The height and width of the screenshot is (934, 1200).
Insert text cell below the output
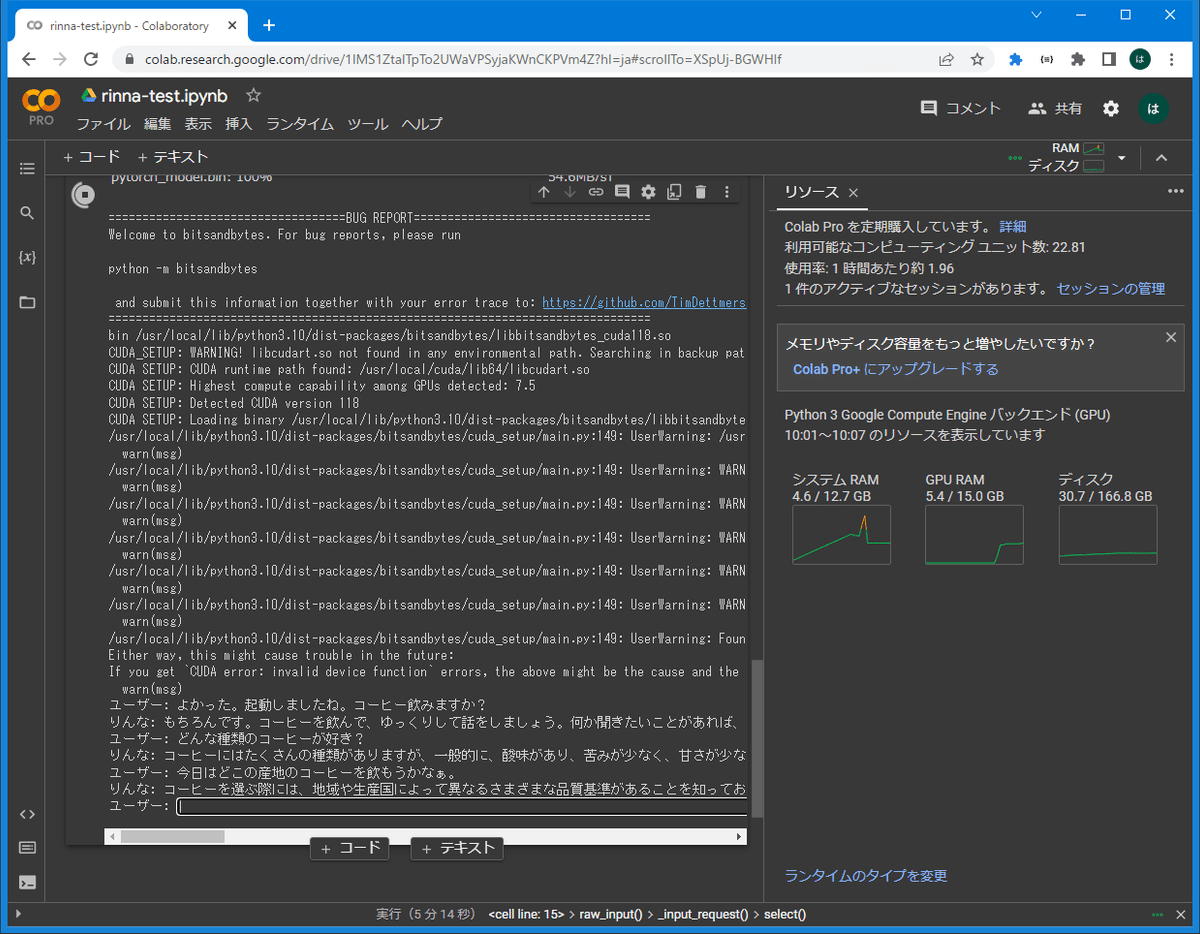(x=457, y=848)
